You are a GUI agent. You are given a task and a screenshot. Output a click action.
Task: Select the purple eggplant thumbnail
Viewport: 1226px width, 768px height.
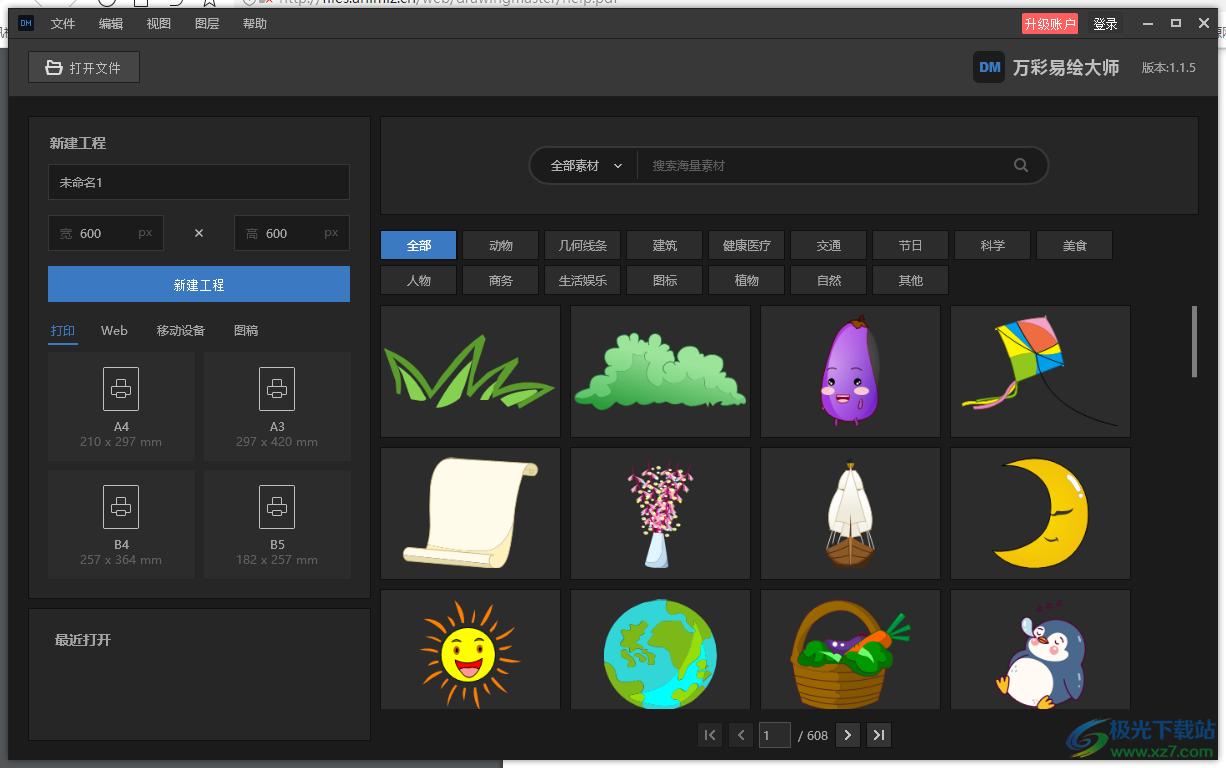[x=850, y=371]
